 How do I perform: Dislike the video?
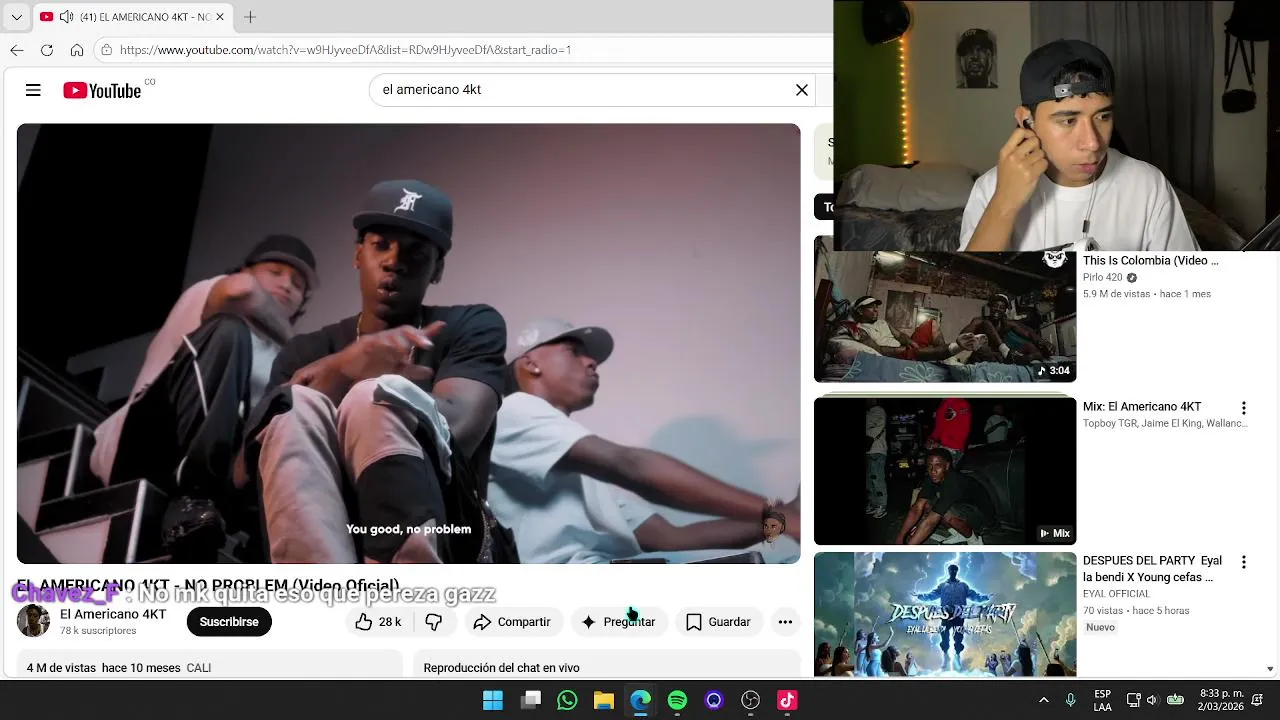434,622
